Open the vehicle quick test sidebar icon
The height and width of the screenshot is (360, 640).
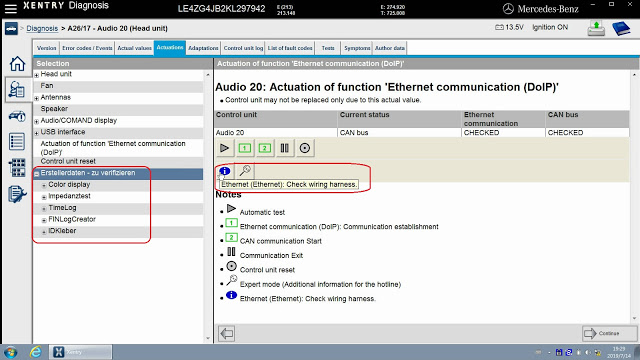point(17,116)
